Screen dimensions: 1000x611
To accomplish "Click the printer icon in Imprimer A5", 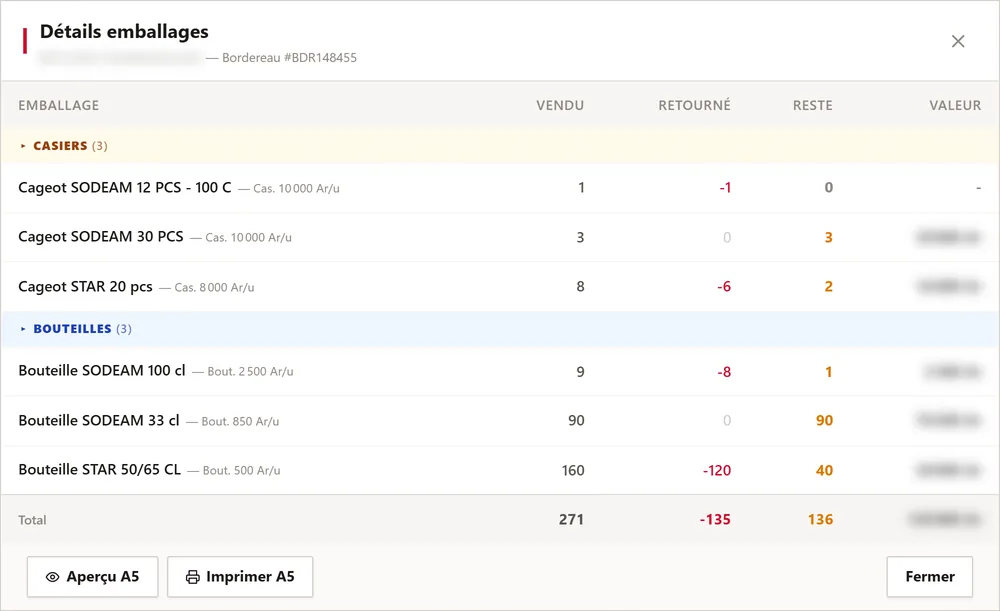I will tap(193, 577).
